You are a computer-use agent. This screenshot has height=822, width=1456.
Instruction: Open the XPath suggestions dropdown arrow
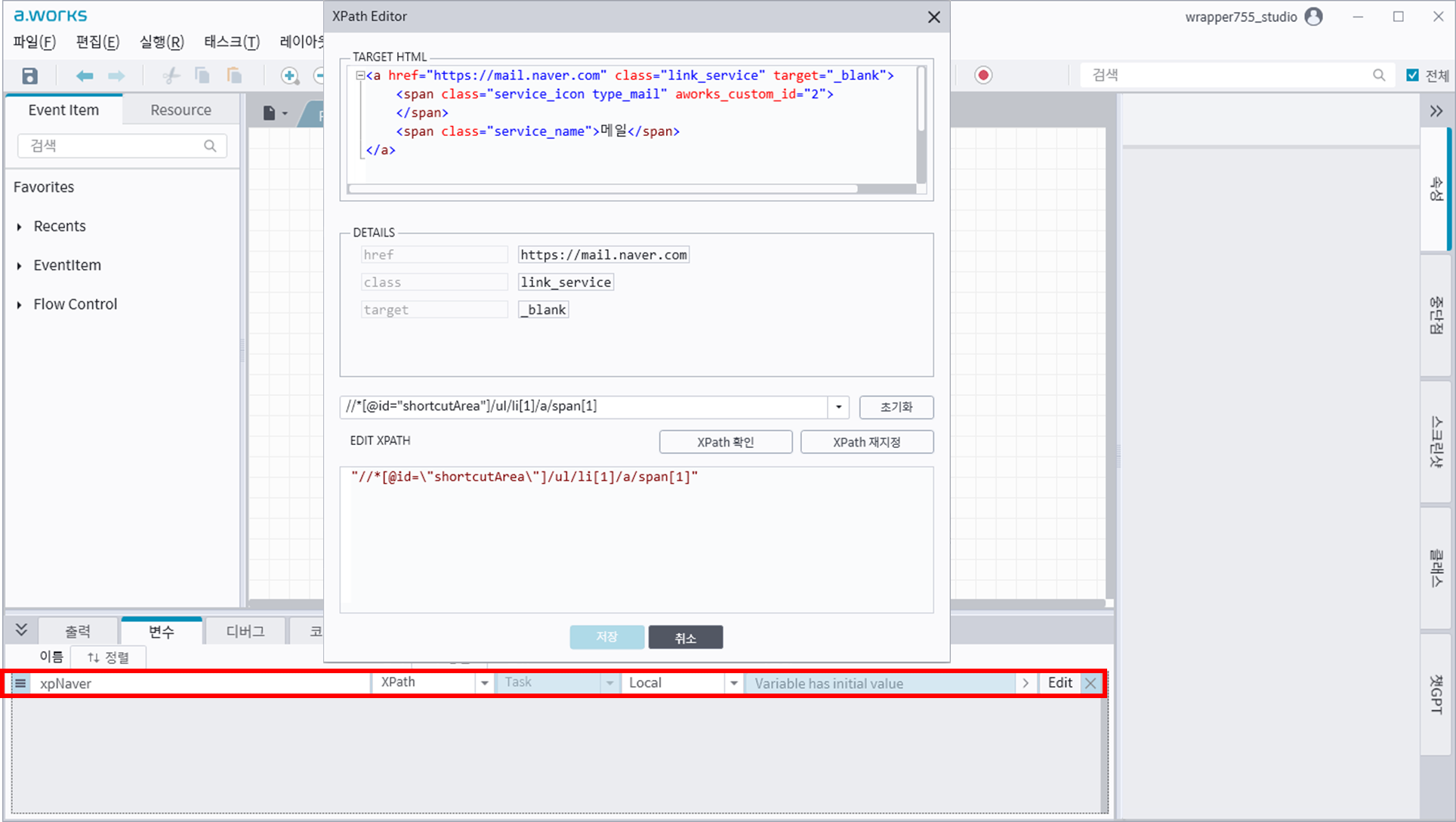click(x=838, y=407)
